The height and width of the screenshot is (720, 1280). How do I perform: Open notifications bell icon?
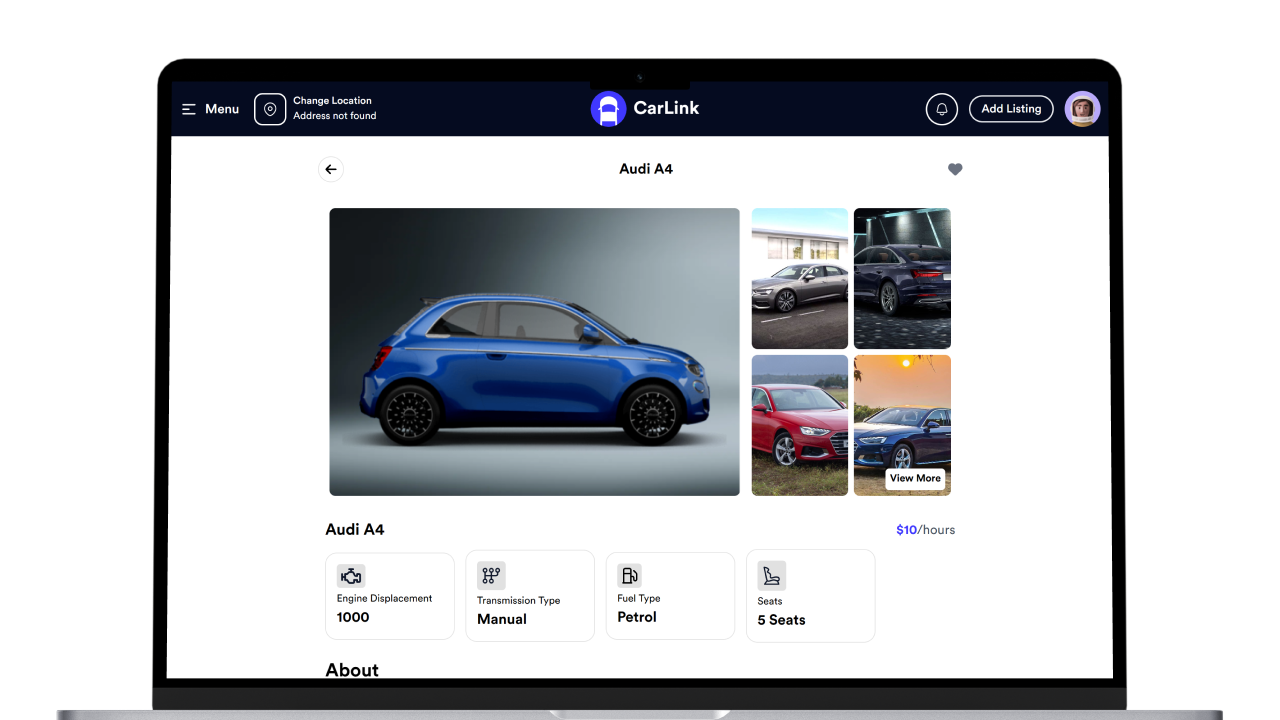coord(942,109)
